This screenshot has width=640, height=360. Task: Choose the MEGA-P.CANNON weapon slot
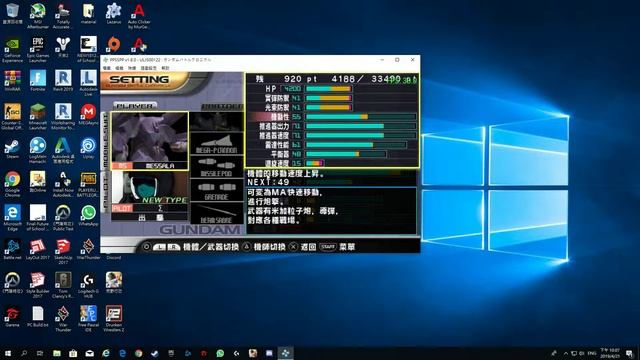click(x=216, y=144)
